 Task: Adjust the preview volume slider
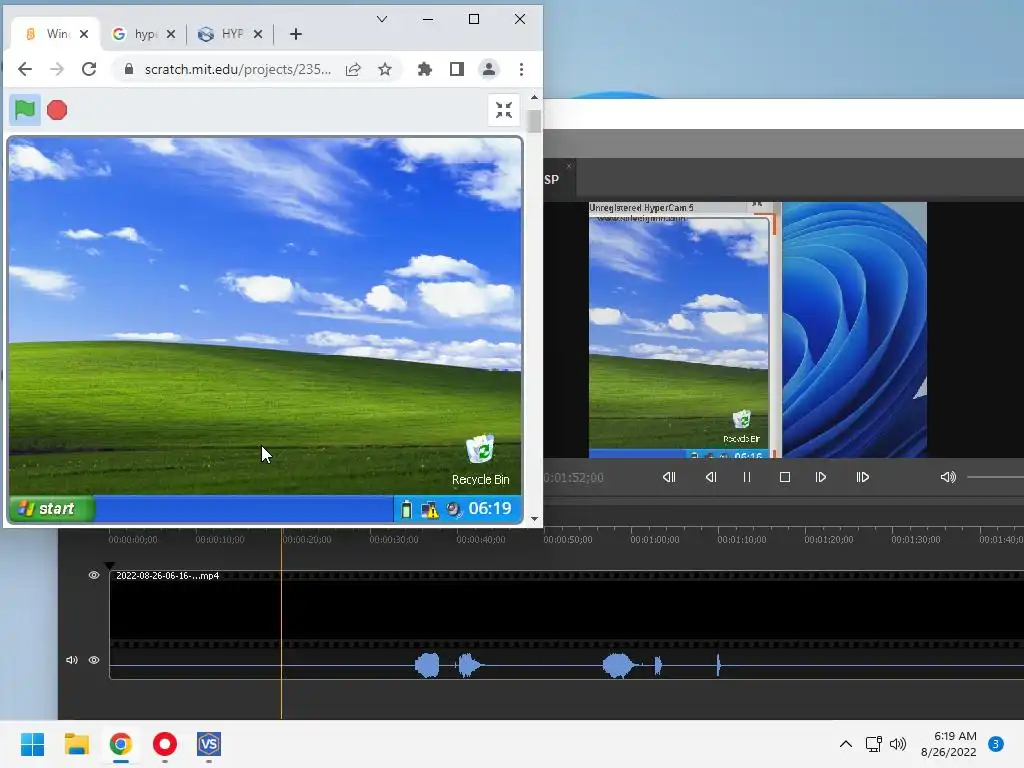click(x=995, y=477)
